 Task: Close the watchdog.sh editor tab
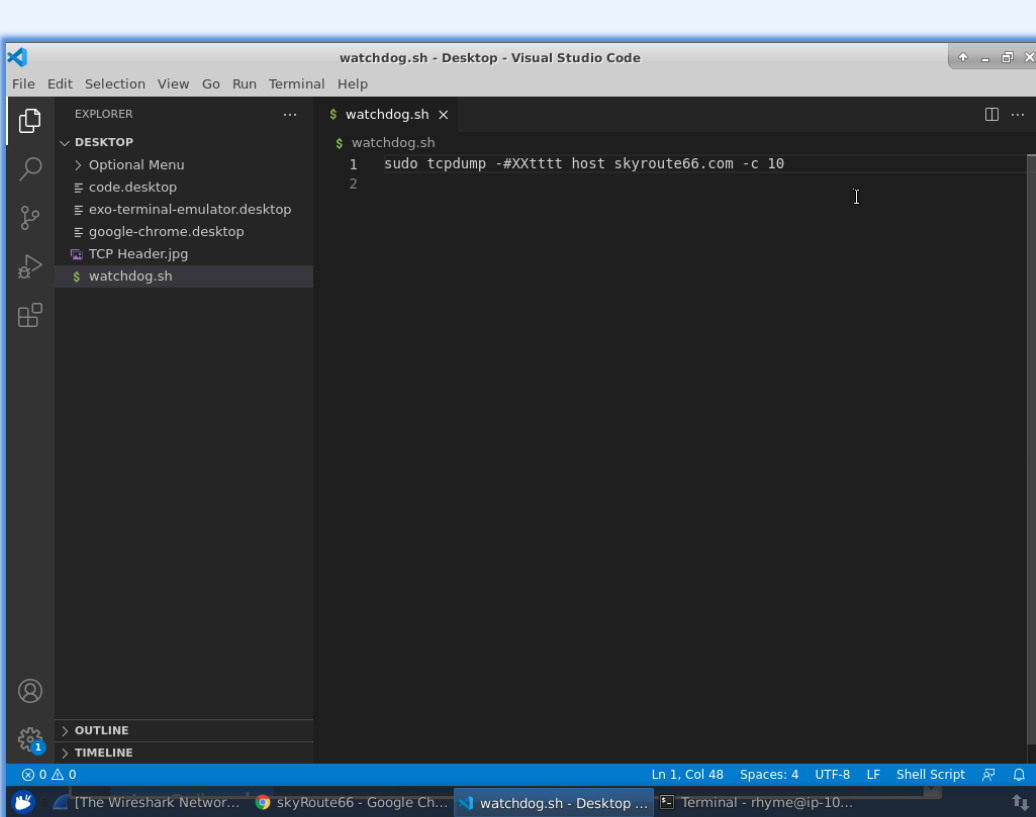(443, 114)
